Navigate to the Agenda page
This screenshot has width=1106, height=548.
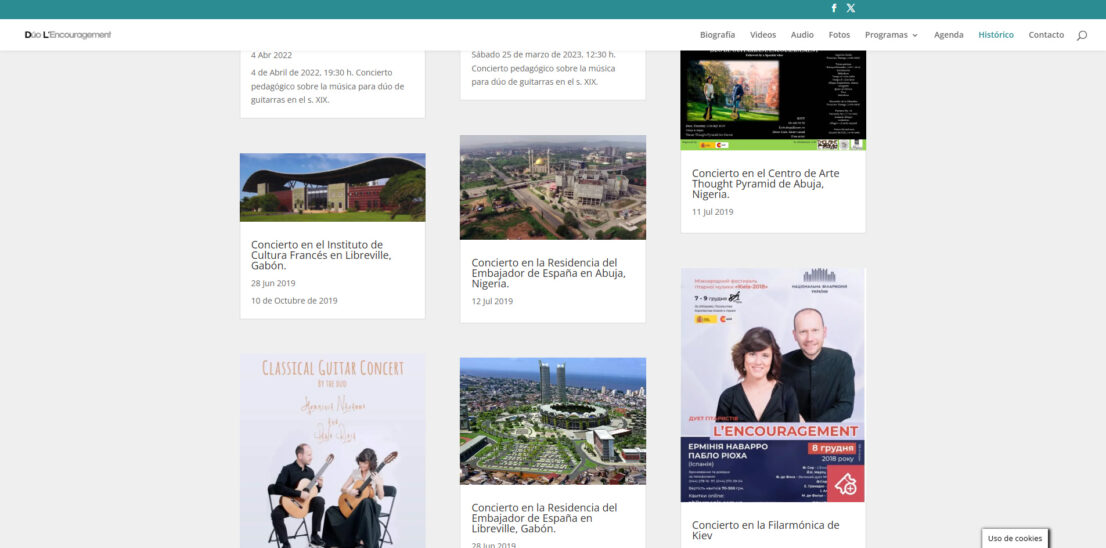tap(949, 35)
